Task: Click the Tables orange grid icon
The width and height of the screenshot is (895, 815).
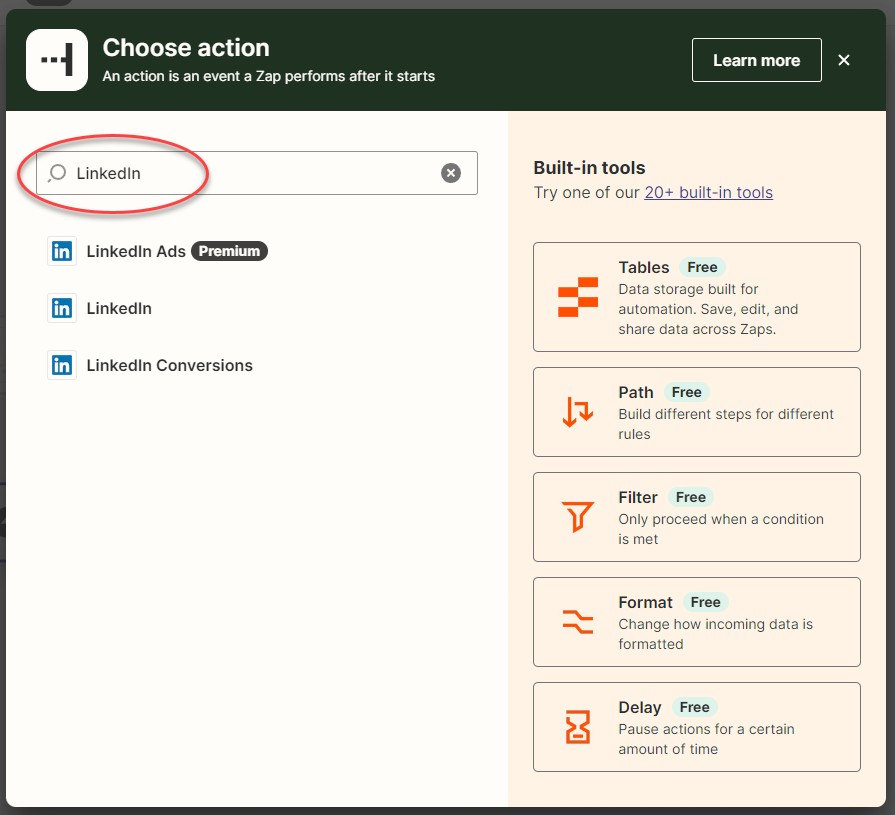Action: pos(578,297)
